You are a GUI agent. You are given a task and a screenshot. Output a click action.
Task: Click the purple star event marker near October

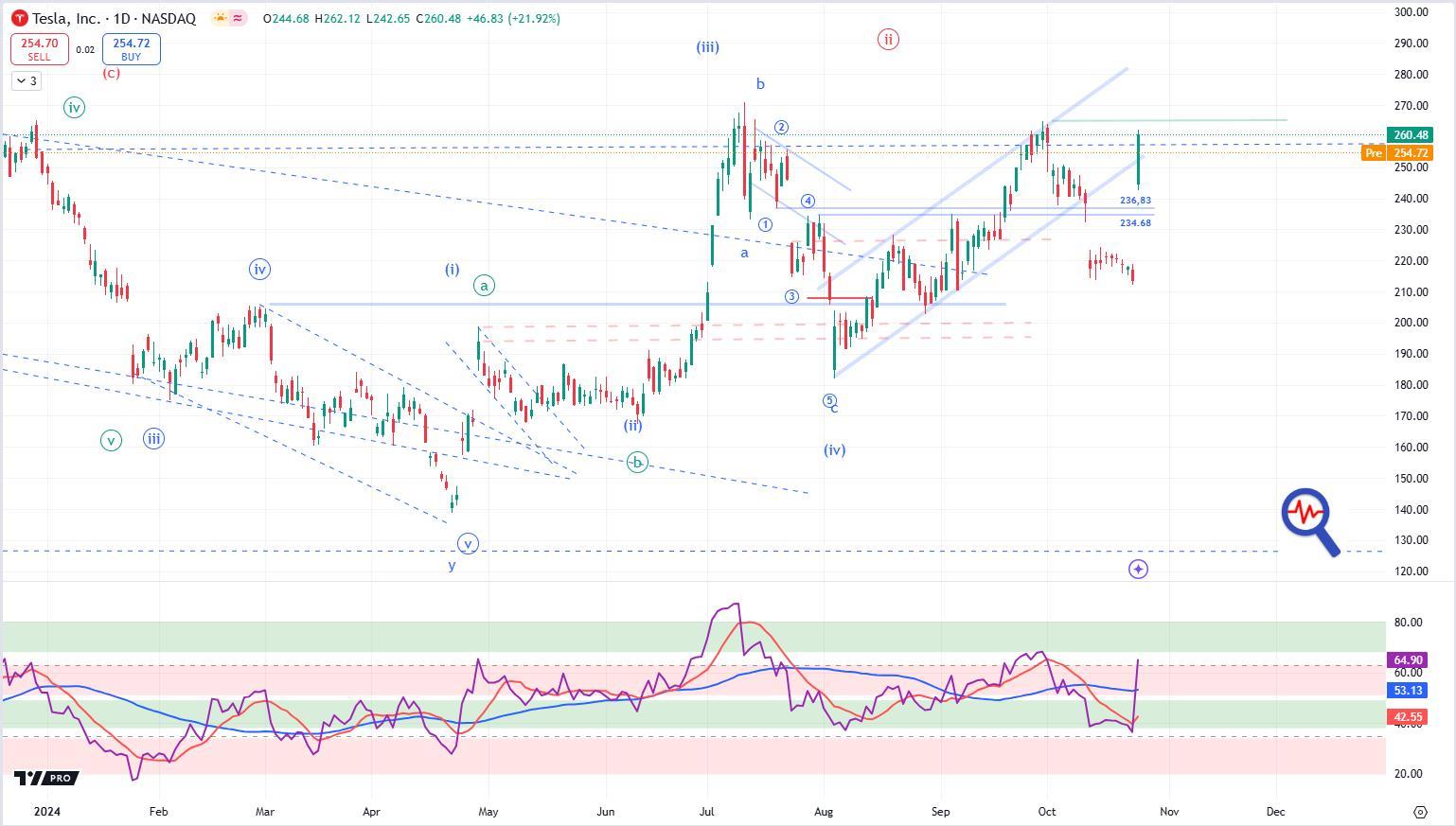coord(1138,569)
